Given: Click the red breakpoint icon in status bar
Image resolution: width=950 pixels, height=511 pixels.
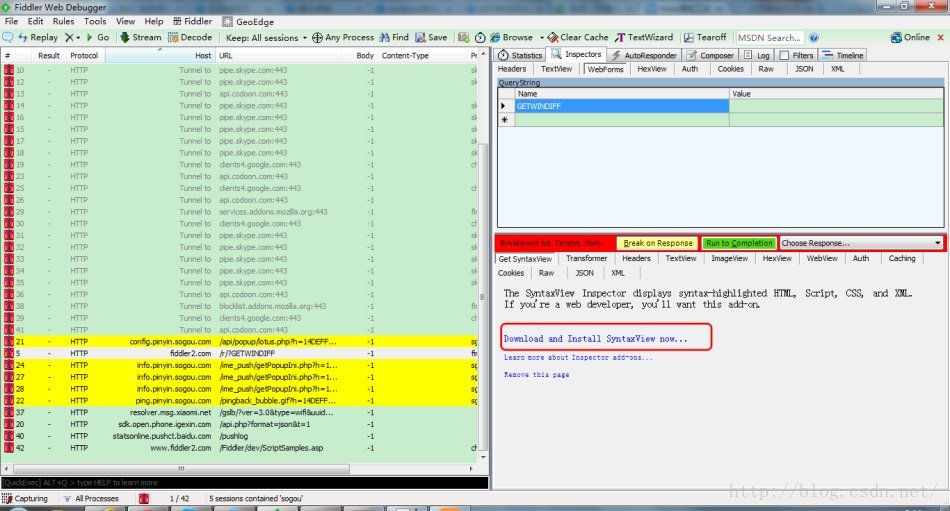Looking at the screenshot, I should coord(144,498).
